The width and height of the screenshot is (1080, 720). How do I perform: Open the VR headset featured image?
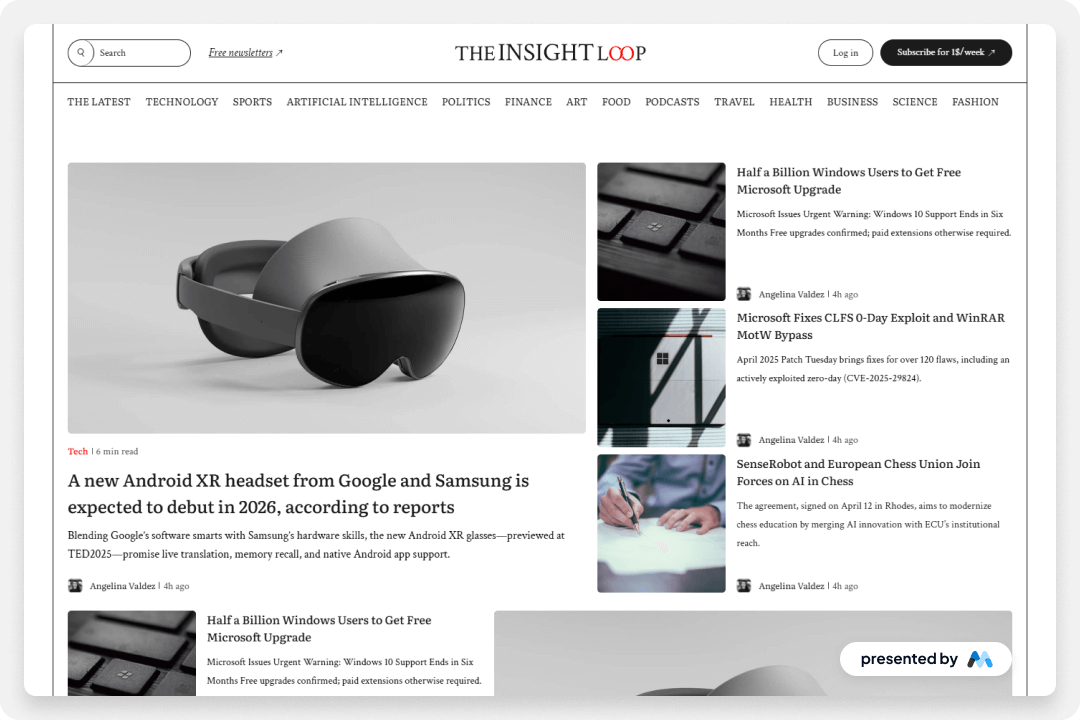point(326,298)
